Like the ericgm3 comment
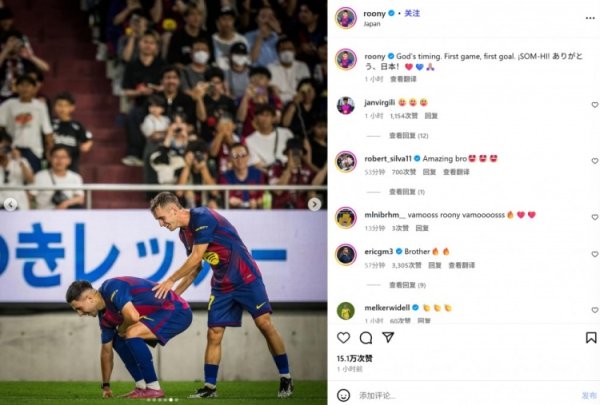The image size is (600, 405). pos(595,254)
